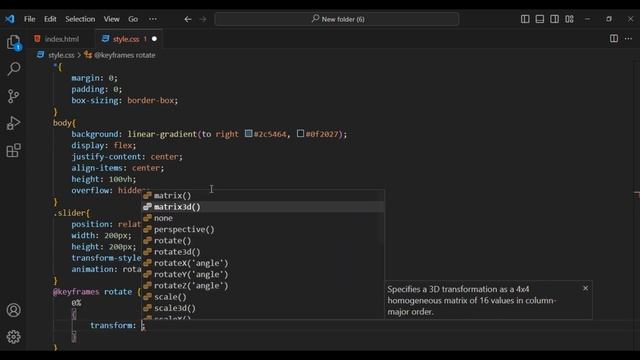Toggle secondary side bar layout icon
Screen dimensions: 640x360
(x=554, y=19)
